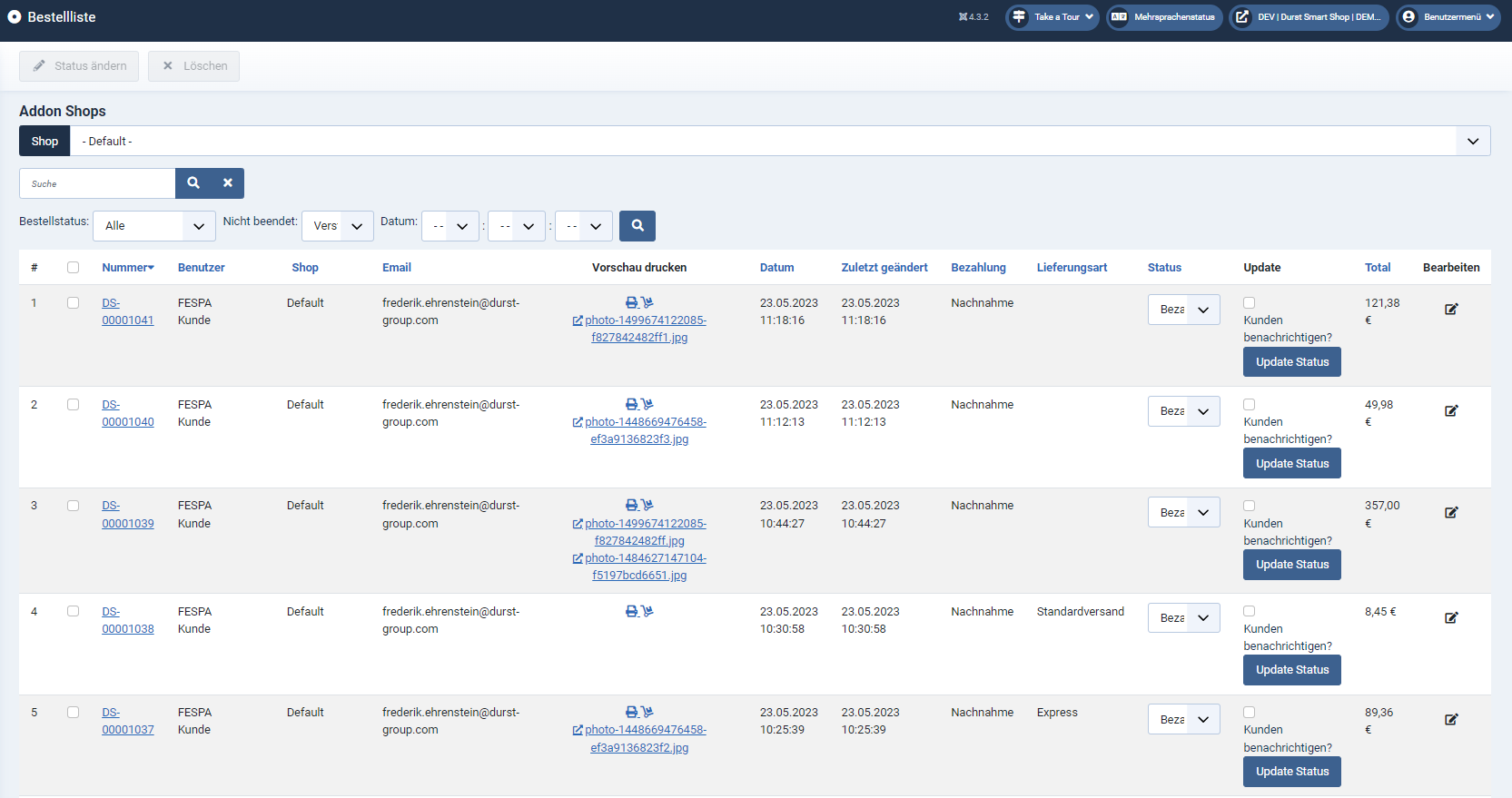
Task: Print preview for order DS-00001041
Action: (x=631, y=302)
